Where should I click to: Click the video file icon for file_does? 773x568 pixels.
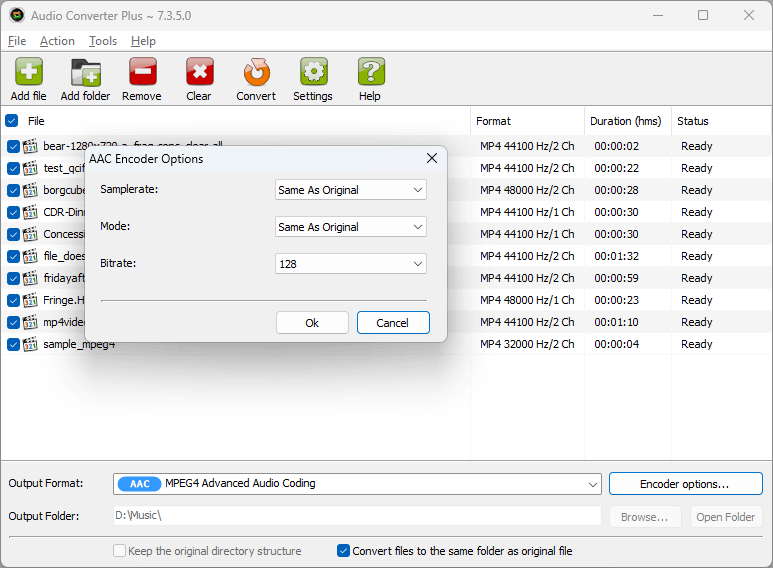31,256
